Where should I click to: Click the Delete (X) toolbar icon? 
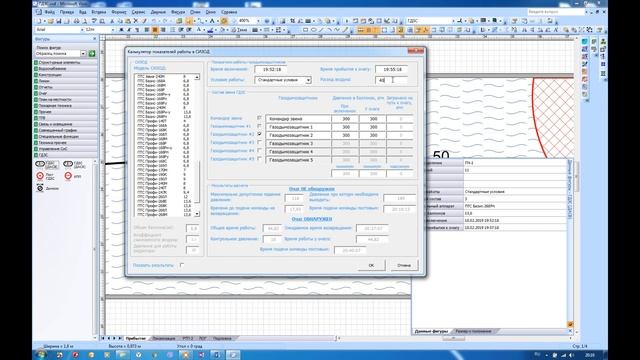136,21
